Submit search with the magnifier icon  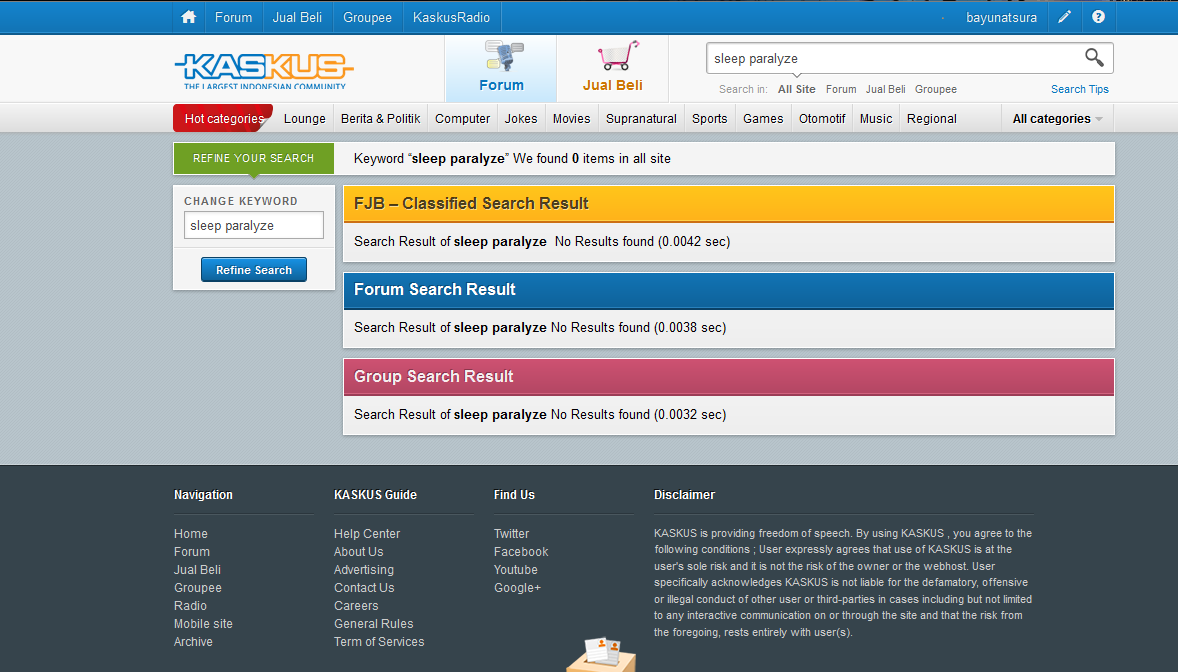(x=1094, y=58)
